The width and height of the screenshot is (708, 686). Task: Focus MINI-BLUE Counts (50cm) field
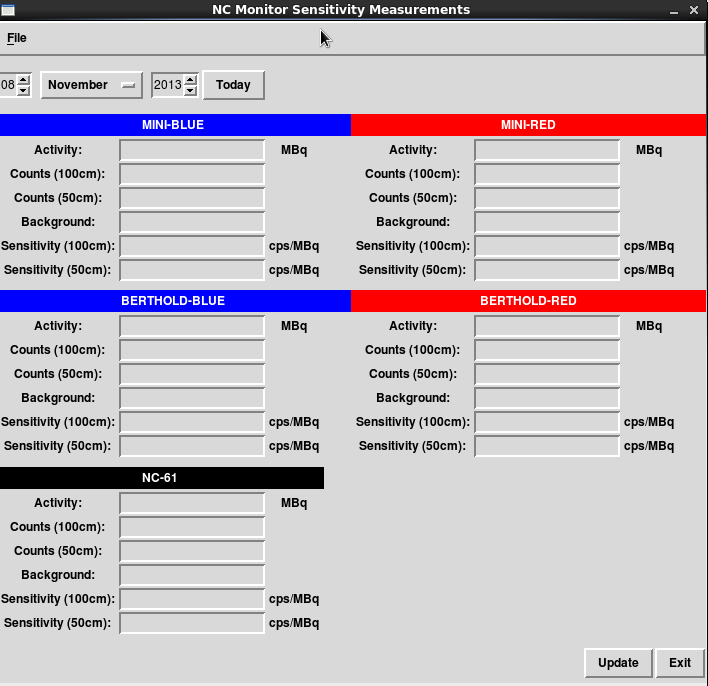(192, 198)
